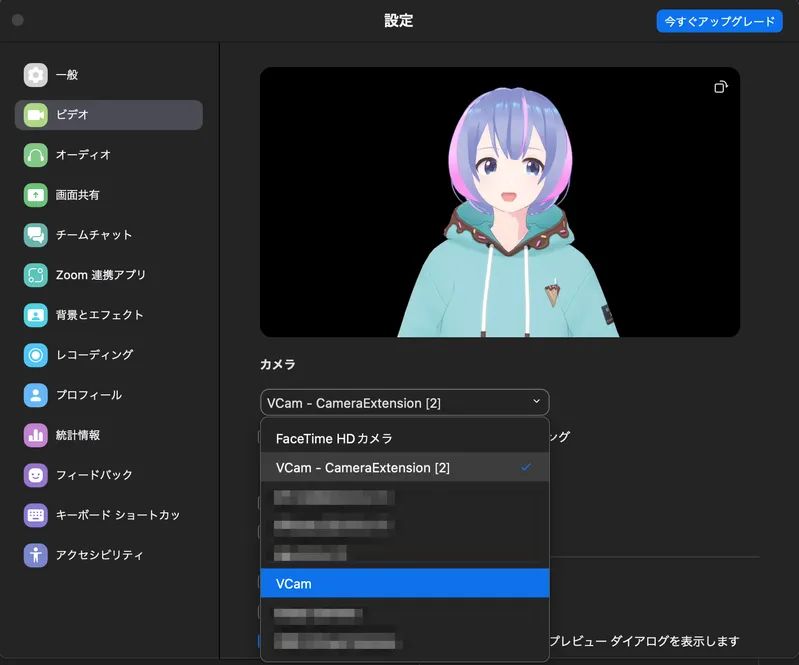Select the ビデオ video camera icon
799x665 pixels.
[36, 115]
